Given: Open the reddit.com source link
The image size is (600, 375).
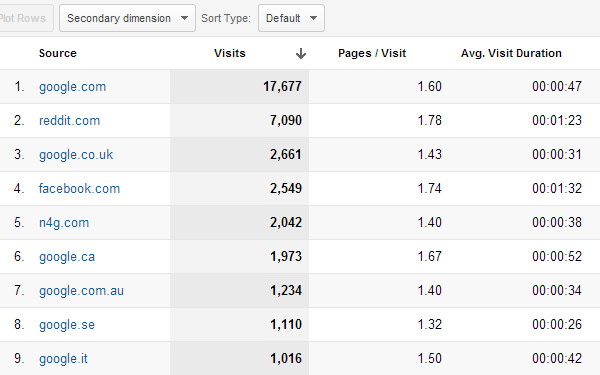Looking at the screenshot, I should (69, 121).
